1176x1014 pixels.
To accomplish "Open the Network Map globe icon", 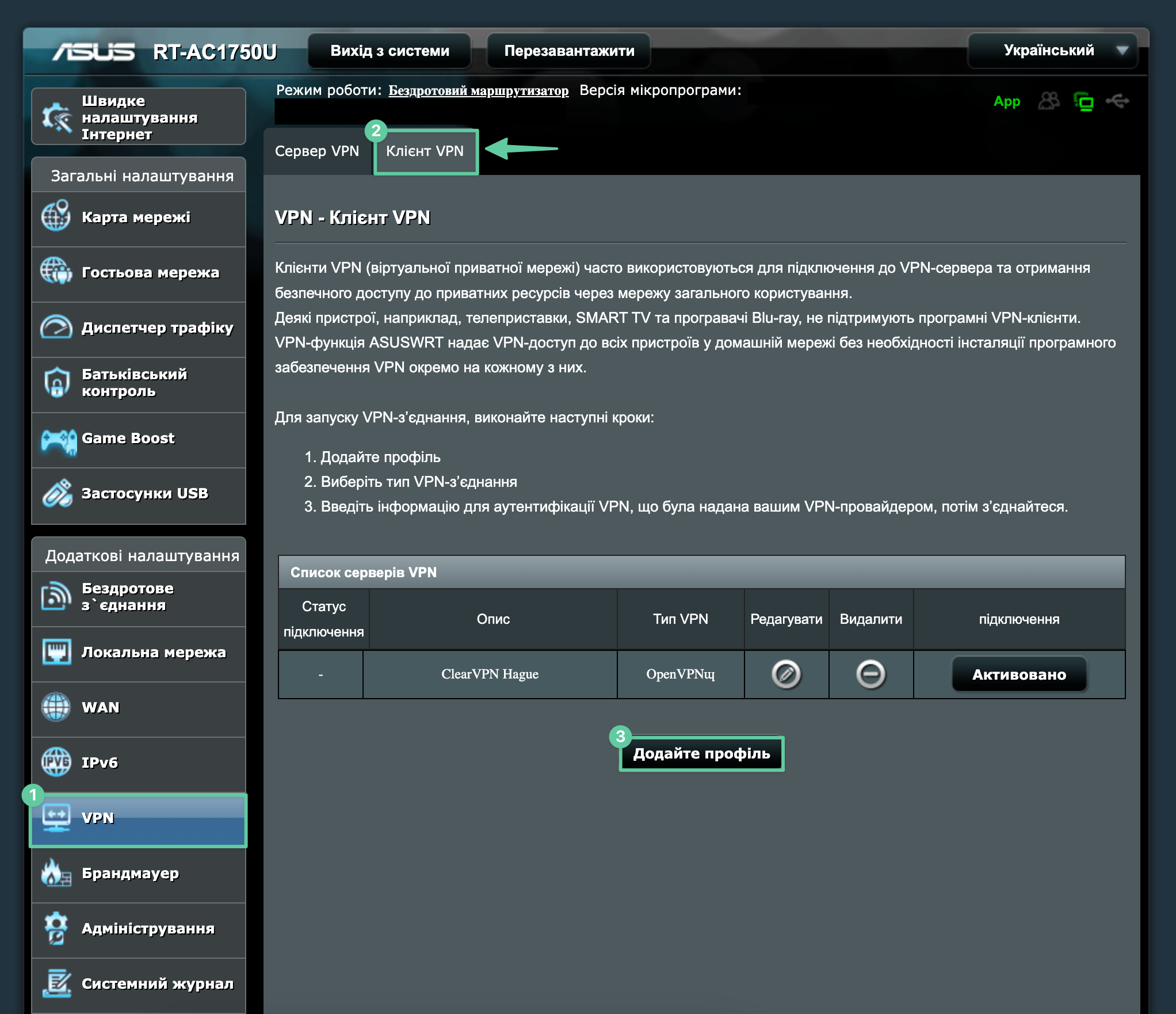I will tap(56, 216).
